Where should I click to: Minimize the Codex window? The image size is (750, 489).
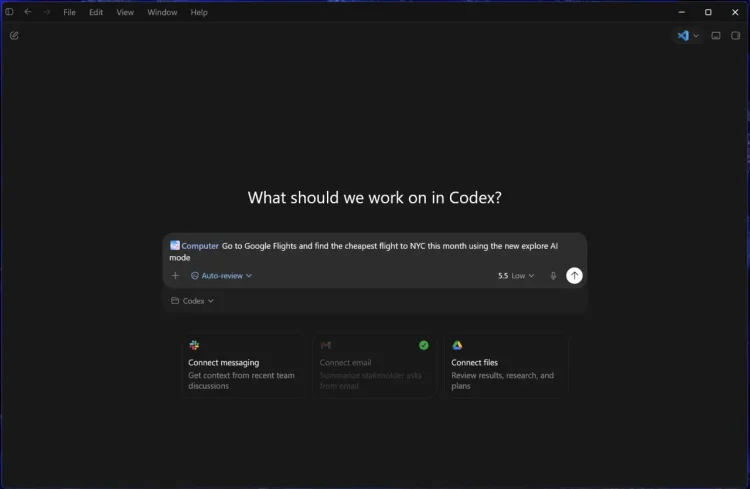click(x=682, y=12)
